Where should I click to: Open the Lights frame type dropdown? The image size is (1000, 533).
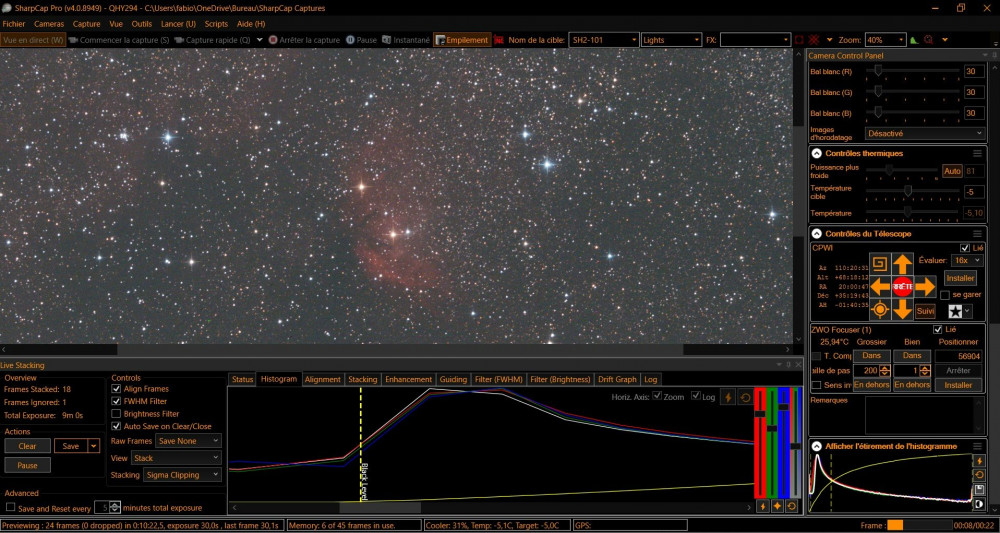tap(672, 40)
